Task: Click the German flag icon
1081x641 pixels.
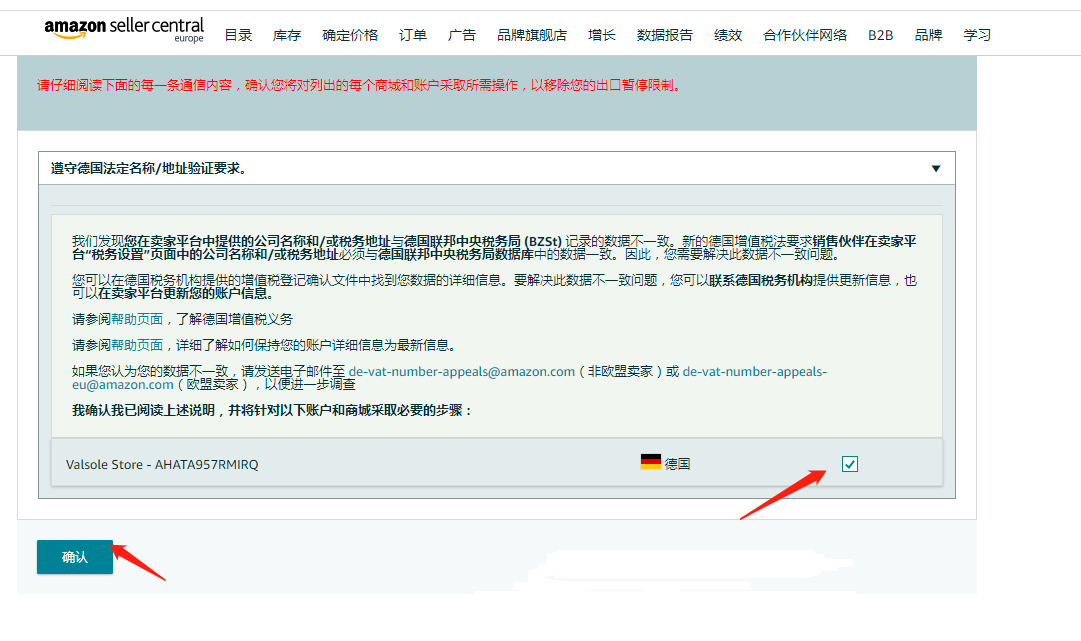Action: pos(651,462)
